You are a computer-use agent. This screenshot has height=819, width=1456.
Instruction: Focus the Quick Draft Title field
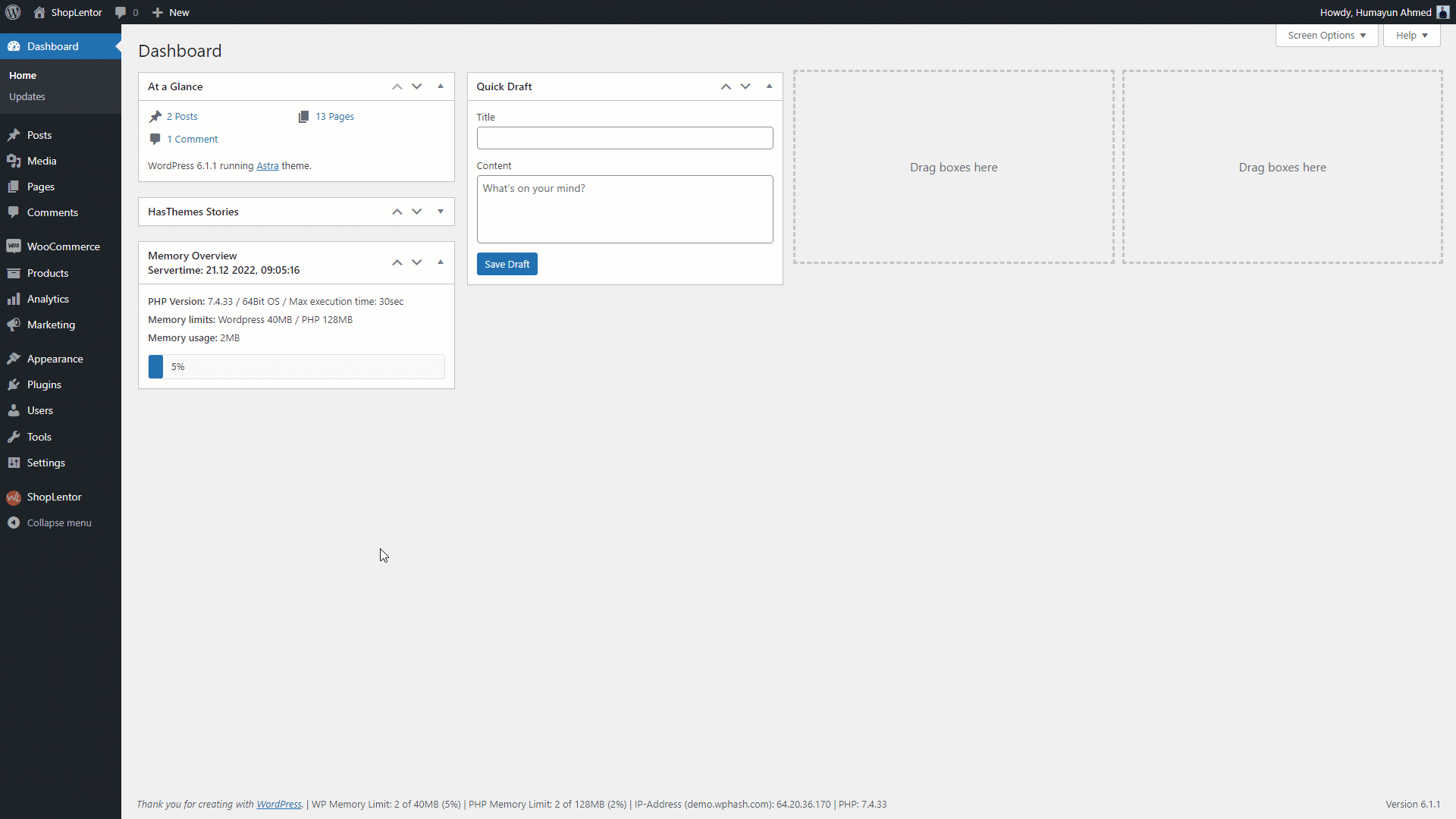click(625, 138)
